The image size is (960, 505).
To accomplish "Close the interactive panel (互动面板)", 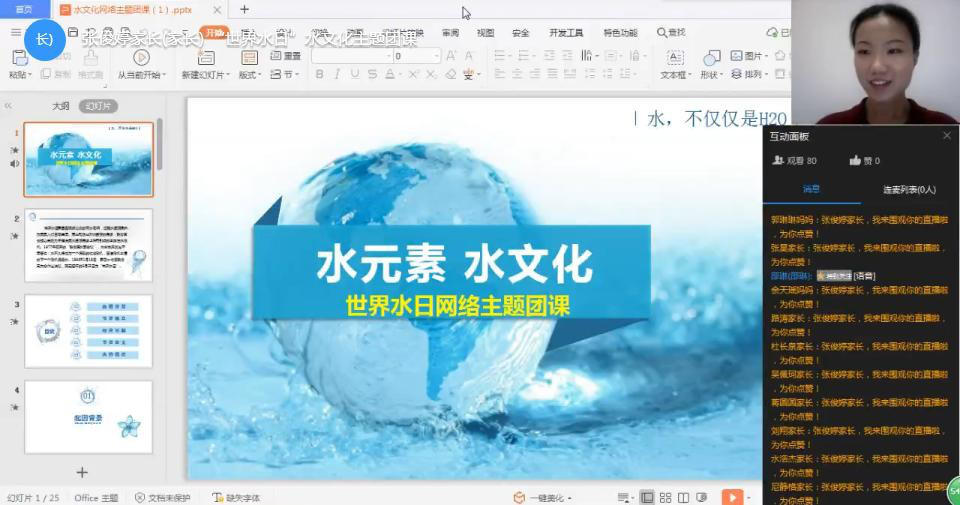I will [x=946, y=135].
